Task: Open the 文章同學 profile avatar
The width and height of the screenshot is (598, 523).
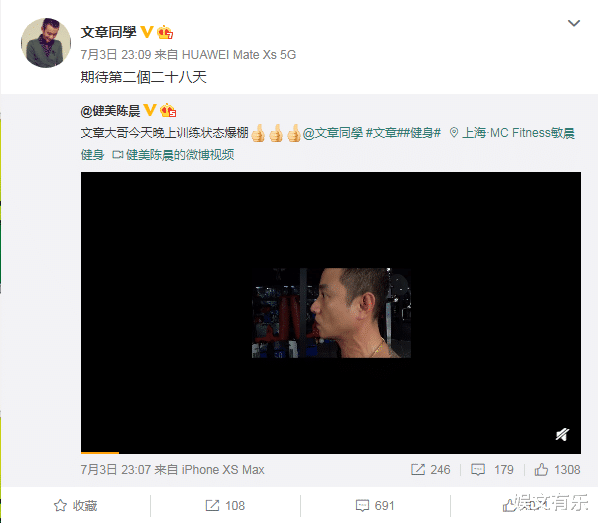Action: (46, 43)
